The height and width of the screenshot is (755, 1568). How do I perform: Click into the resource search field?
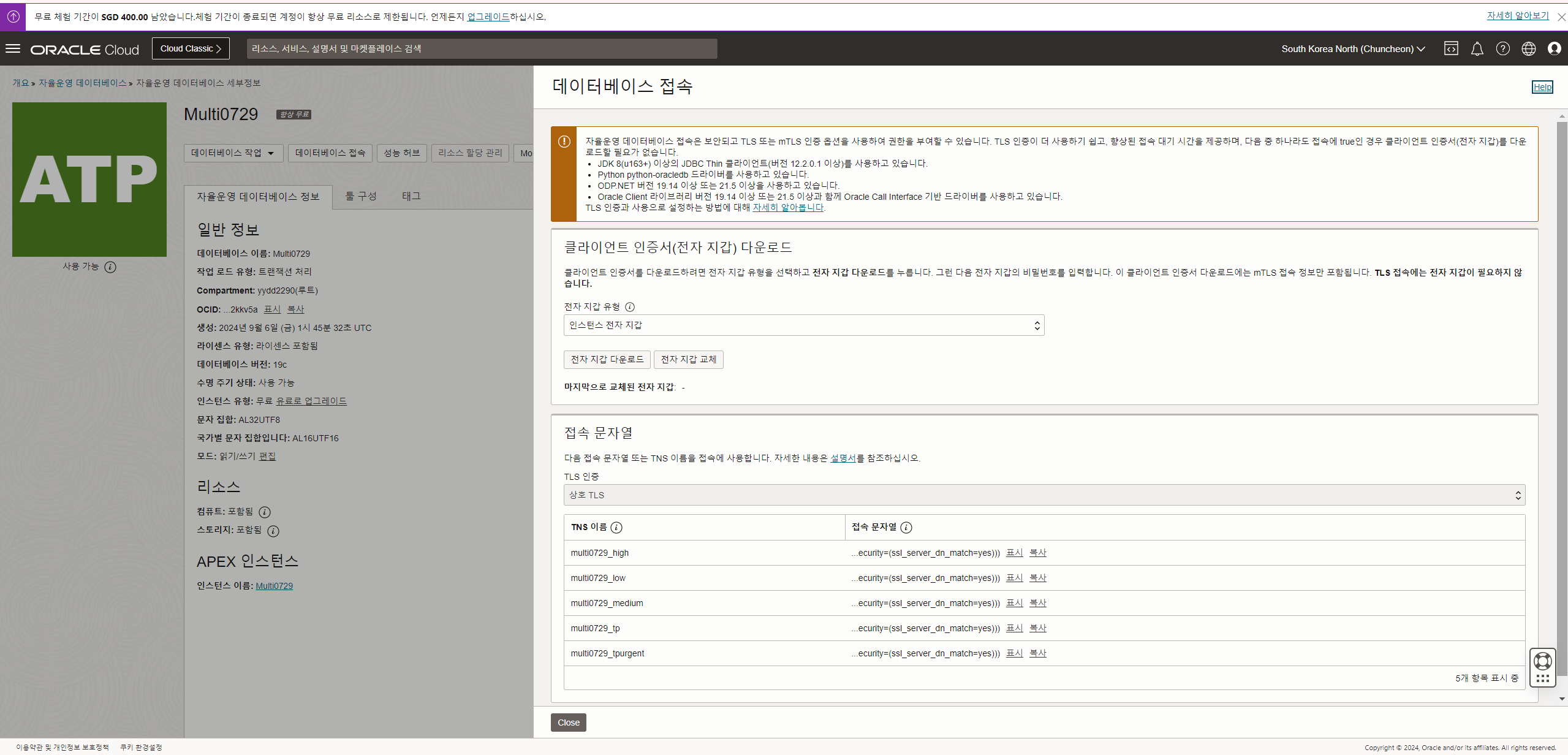482,48
